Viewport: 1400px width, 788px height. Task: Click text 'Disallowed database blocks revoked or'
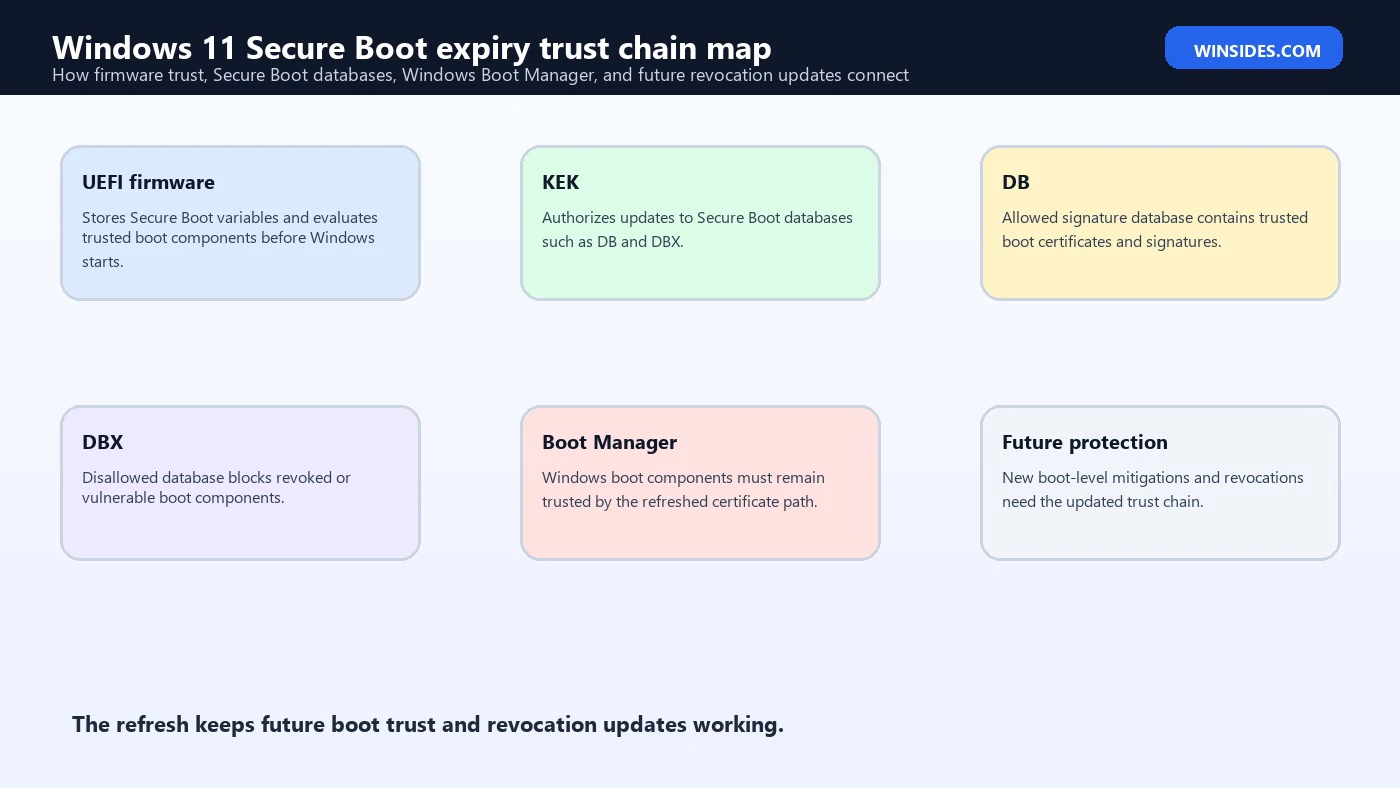point(216,478)
